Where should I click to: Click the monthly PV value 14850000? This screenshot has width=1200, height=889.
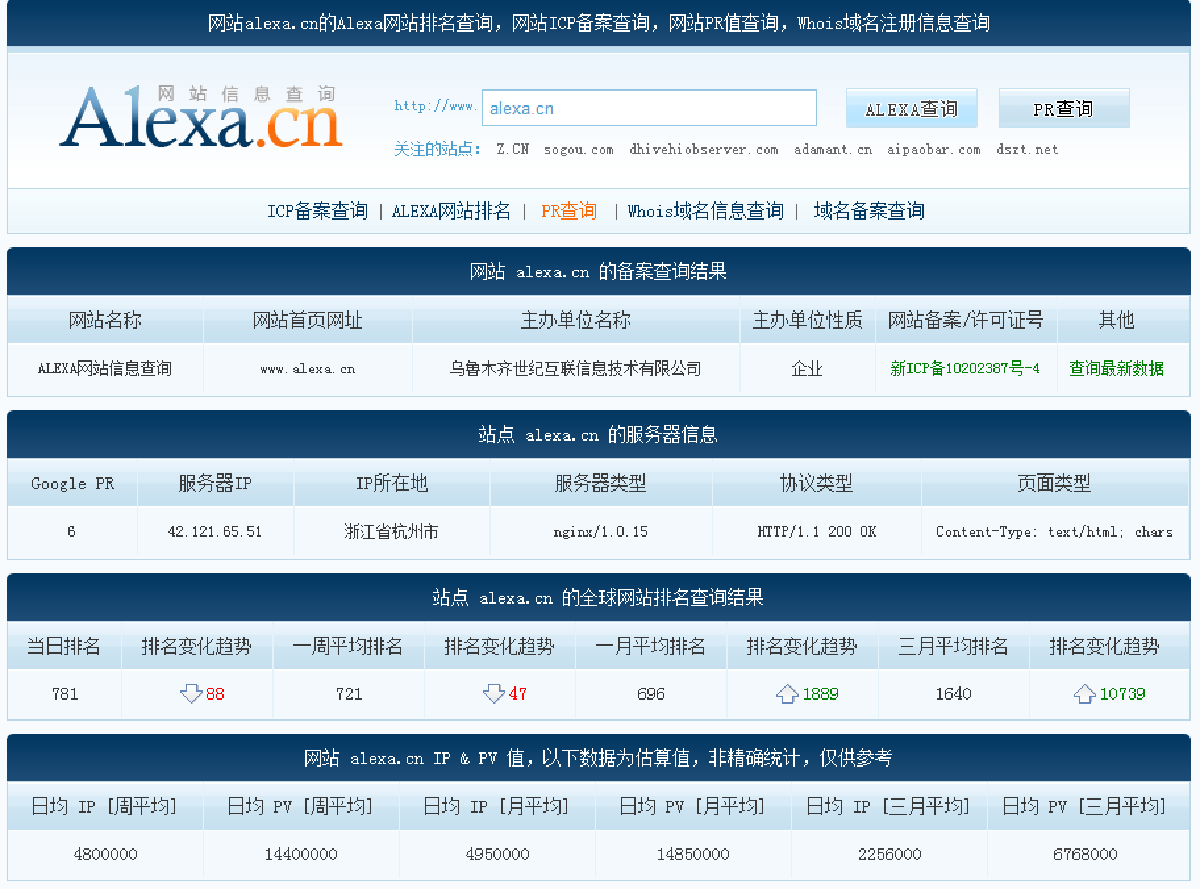693,854
